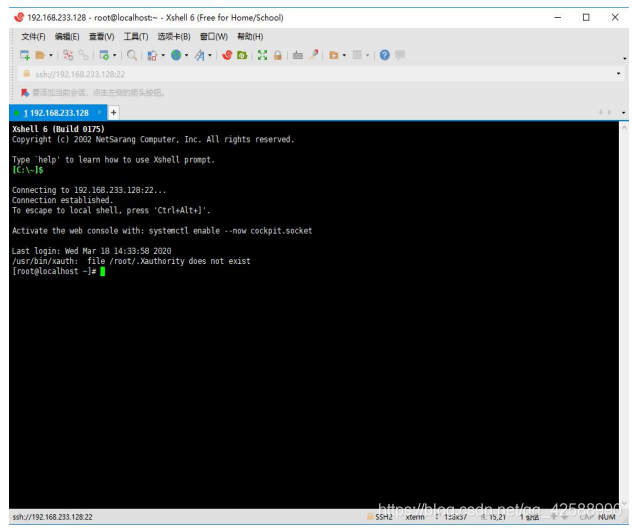Expand the Open Session folder dropdown arrow
Screen dimensions: 632x529
[51, 55]
